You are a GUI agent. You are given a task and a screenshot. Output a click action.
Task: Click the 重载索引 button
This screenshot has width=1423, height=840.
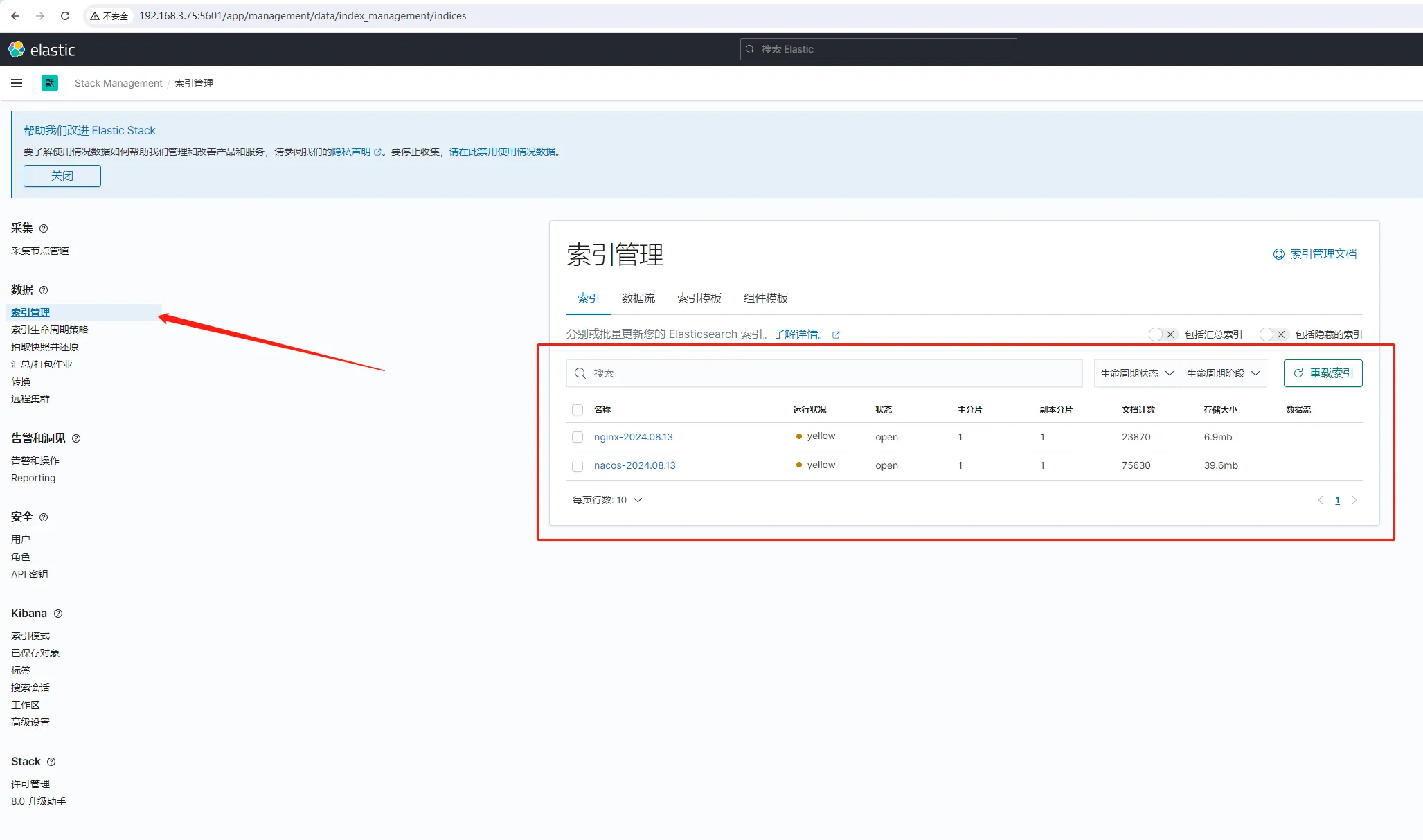coord(1323,373)
